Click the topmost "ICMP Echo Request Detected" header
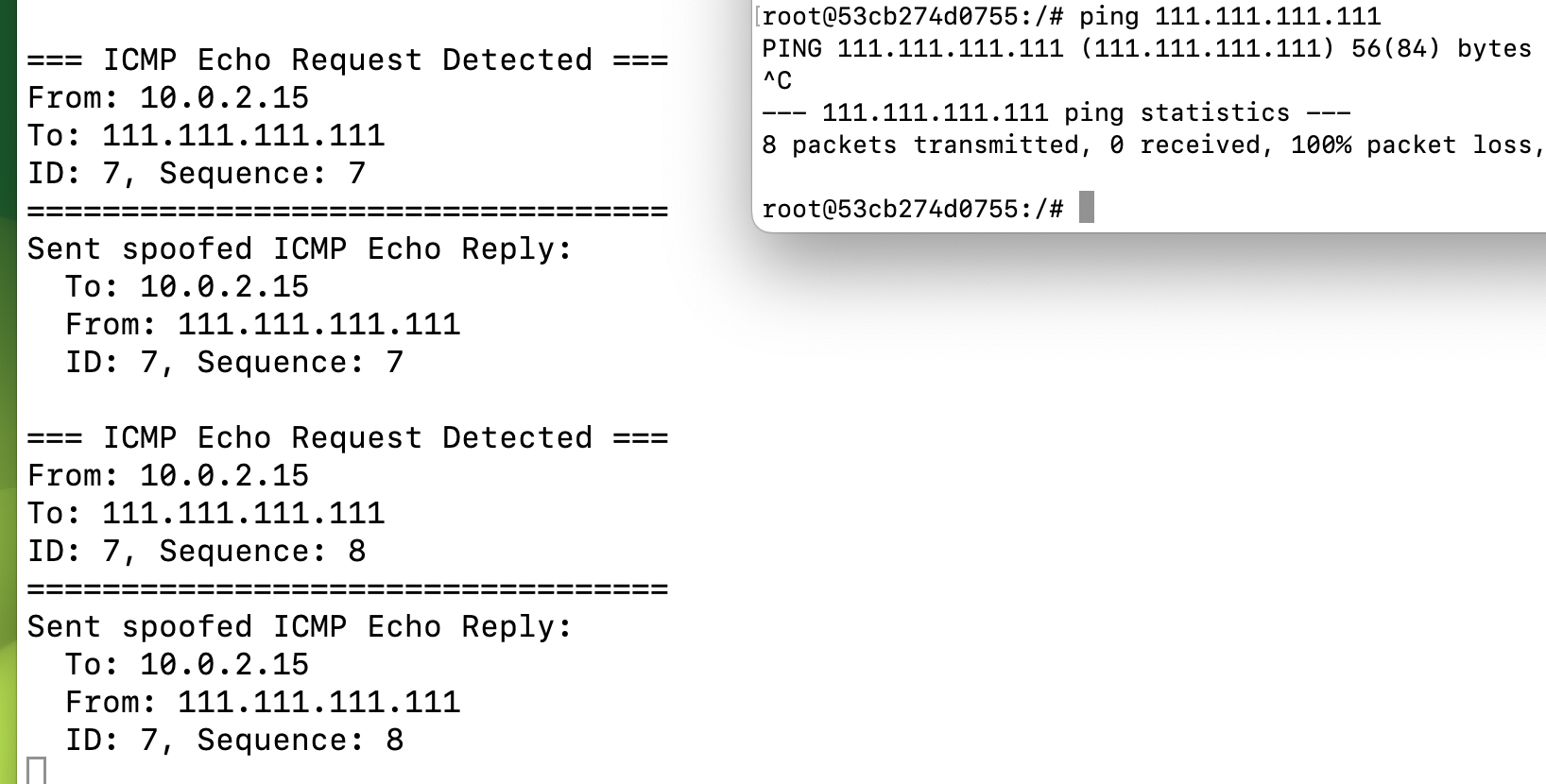 click(x=347, y=60)
